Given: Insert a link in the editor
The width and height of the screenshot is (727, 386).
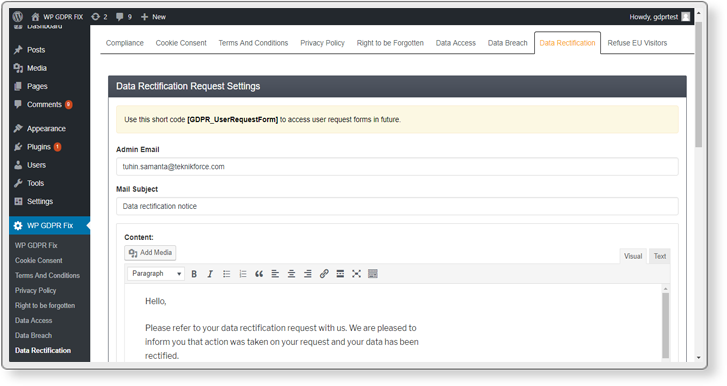Looking at the screenshot, I should [324, 274].
